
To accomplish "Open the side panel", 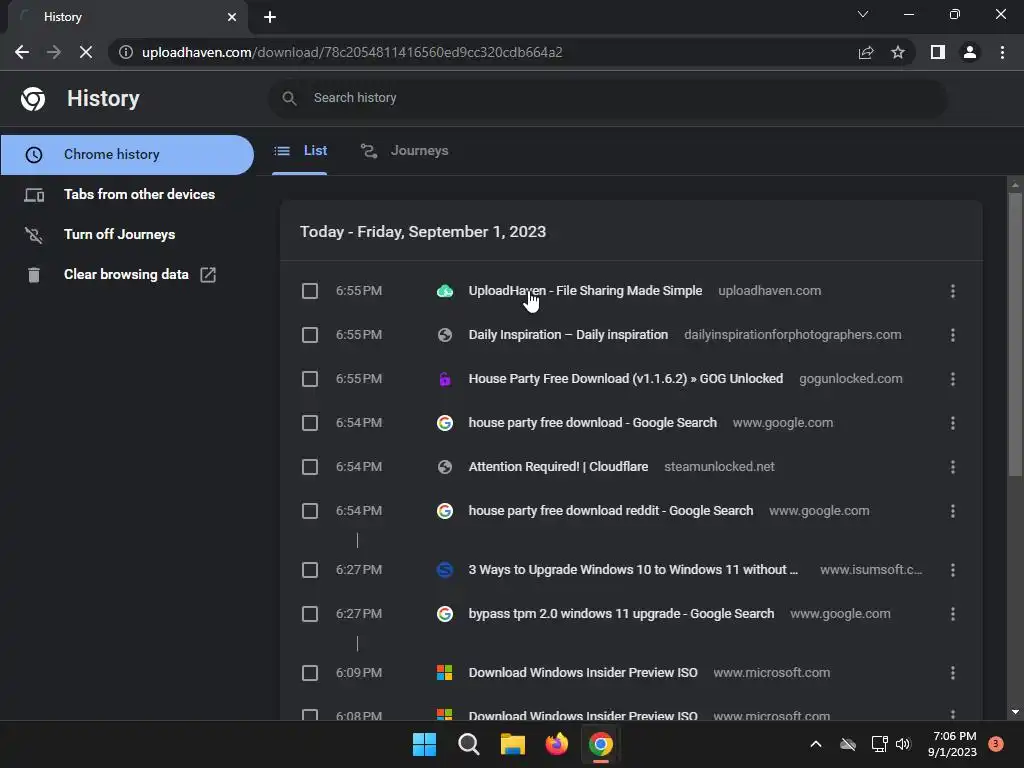I will (x=938, y=52).
